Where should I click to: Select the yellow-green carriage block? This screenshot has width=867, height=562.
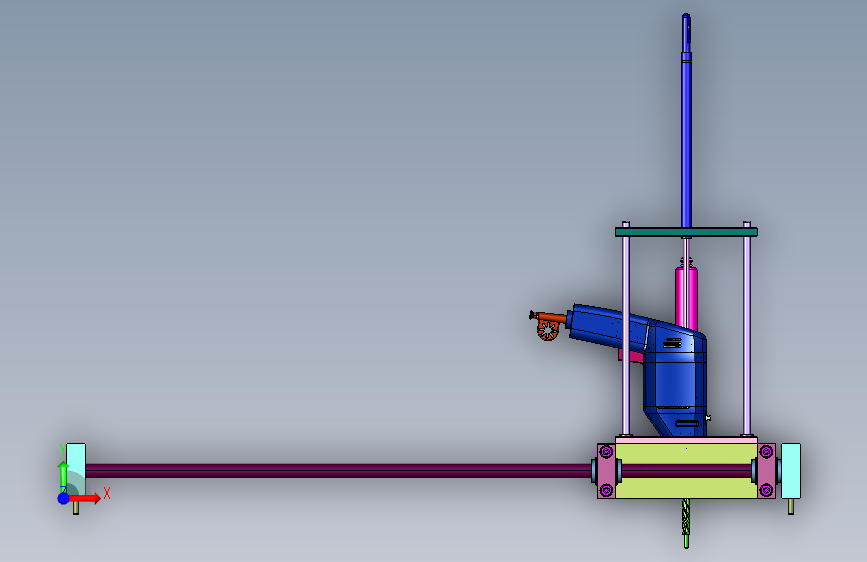point(686,487)
